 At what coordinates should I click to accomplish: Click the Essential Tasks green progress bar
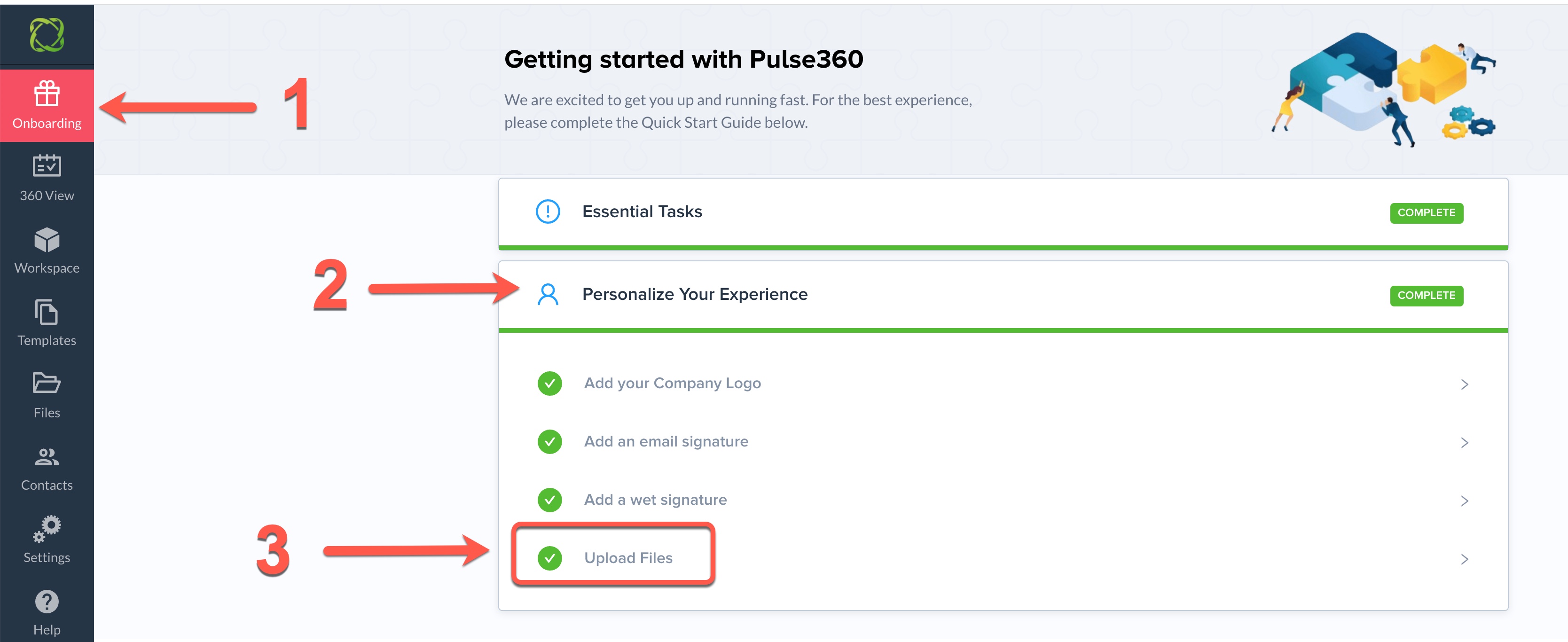click(1003, 248)
